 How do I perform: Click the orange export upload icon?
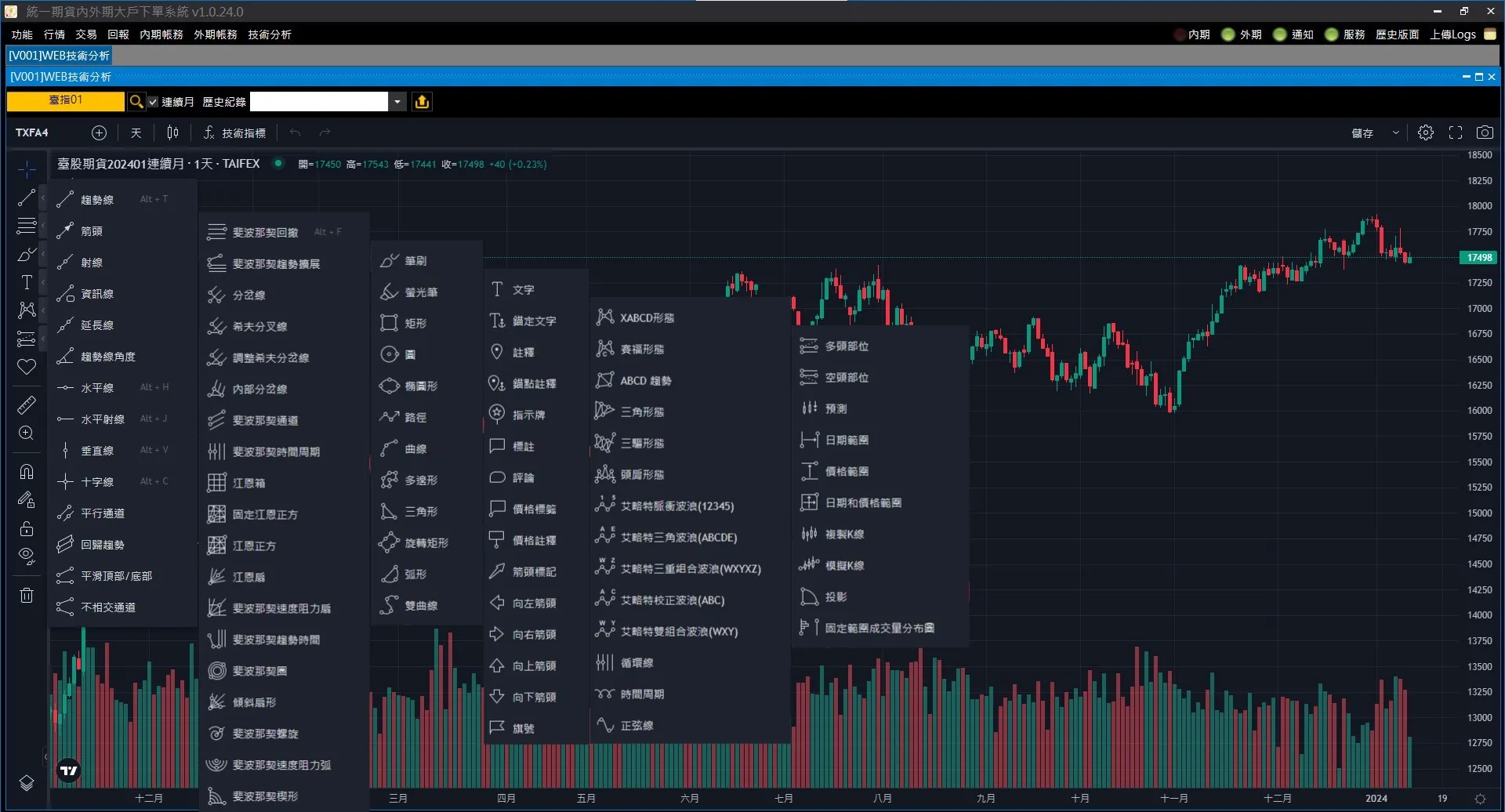tap(422, 102)
